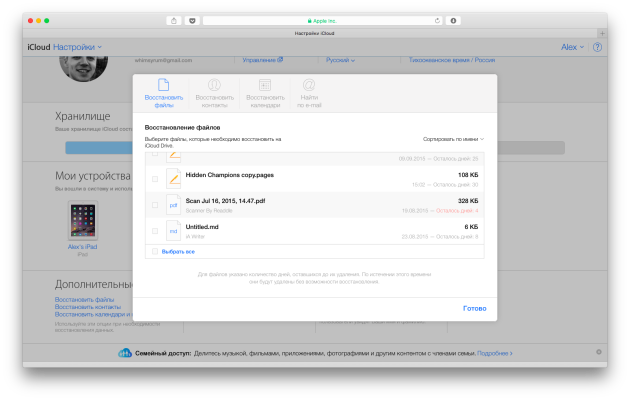Screen dimensions: 630x400
Task: Click the Pages icon of Hidden Champions copy
Action: 173,179
